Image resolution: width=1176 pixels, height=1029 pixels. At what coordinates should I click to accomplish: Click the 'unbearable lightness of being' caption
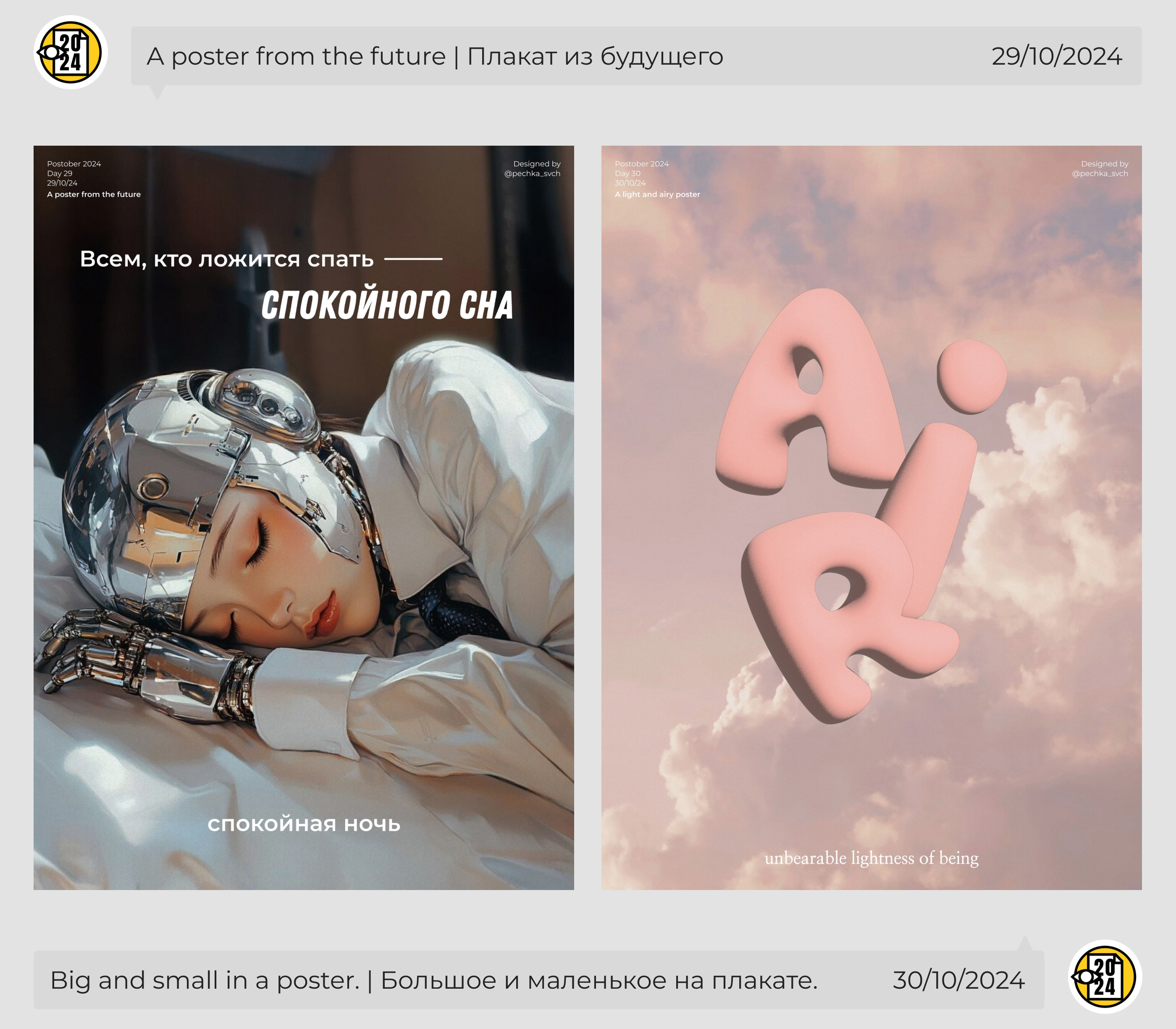pyautogui.click(x=871, y=858)
